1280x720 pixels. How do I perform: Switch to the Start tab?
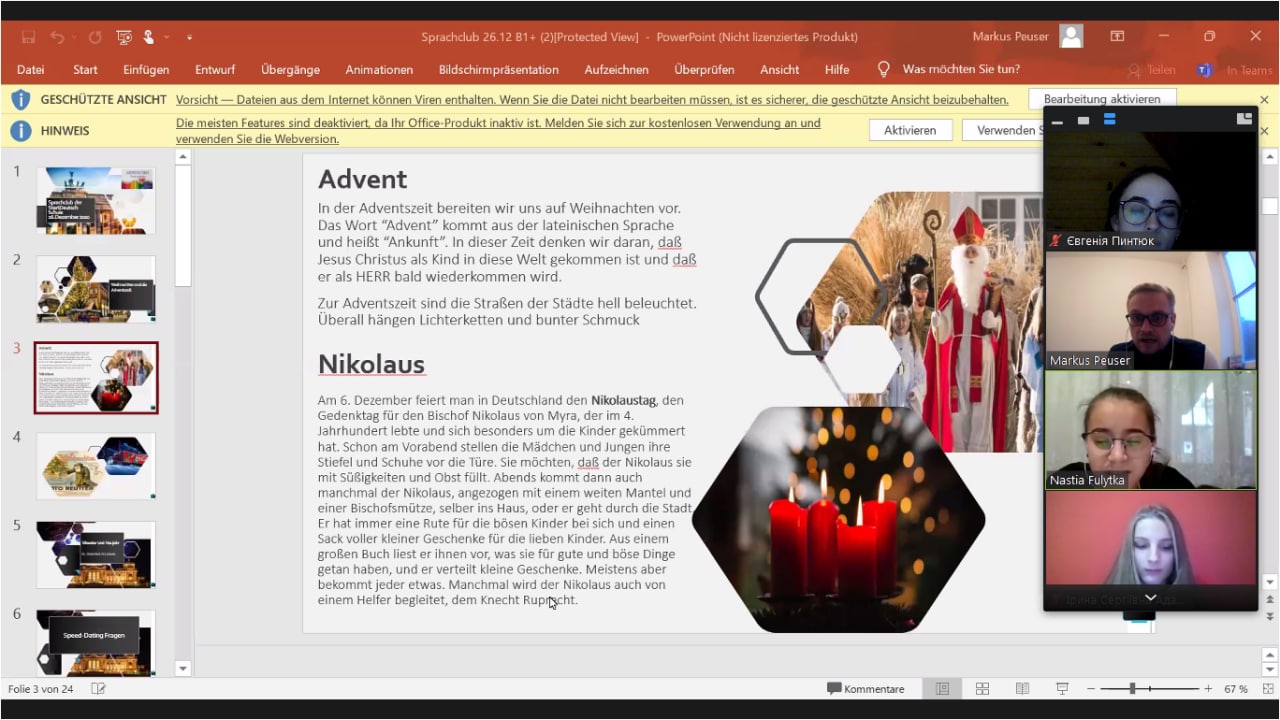pyautogui.click(x=85, y=70)
